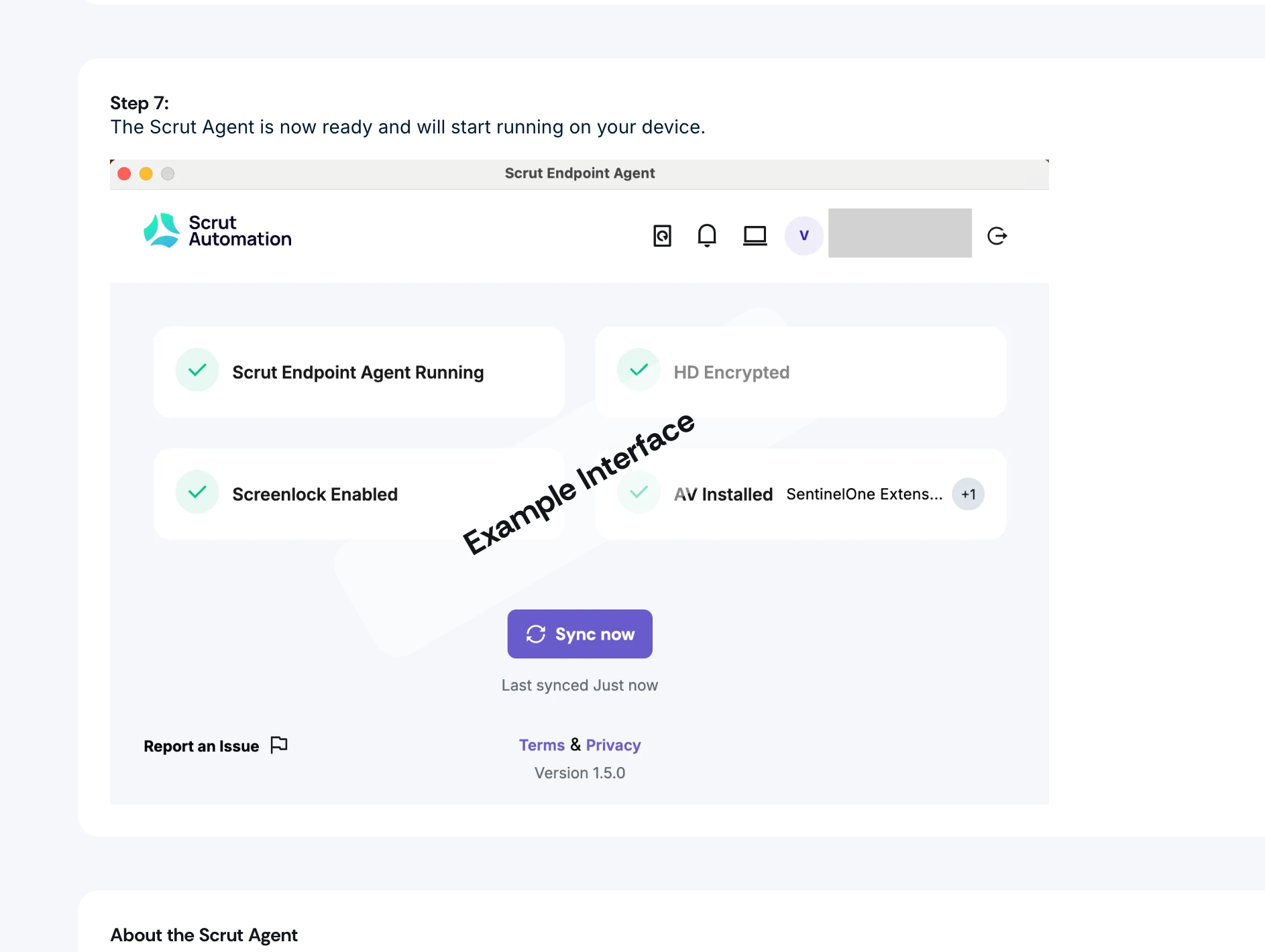Open the Terms link
Screen dimensions: 1265x952
pyautogui.click(x=541, y=745)
